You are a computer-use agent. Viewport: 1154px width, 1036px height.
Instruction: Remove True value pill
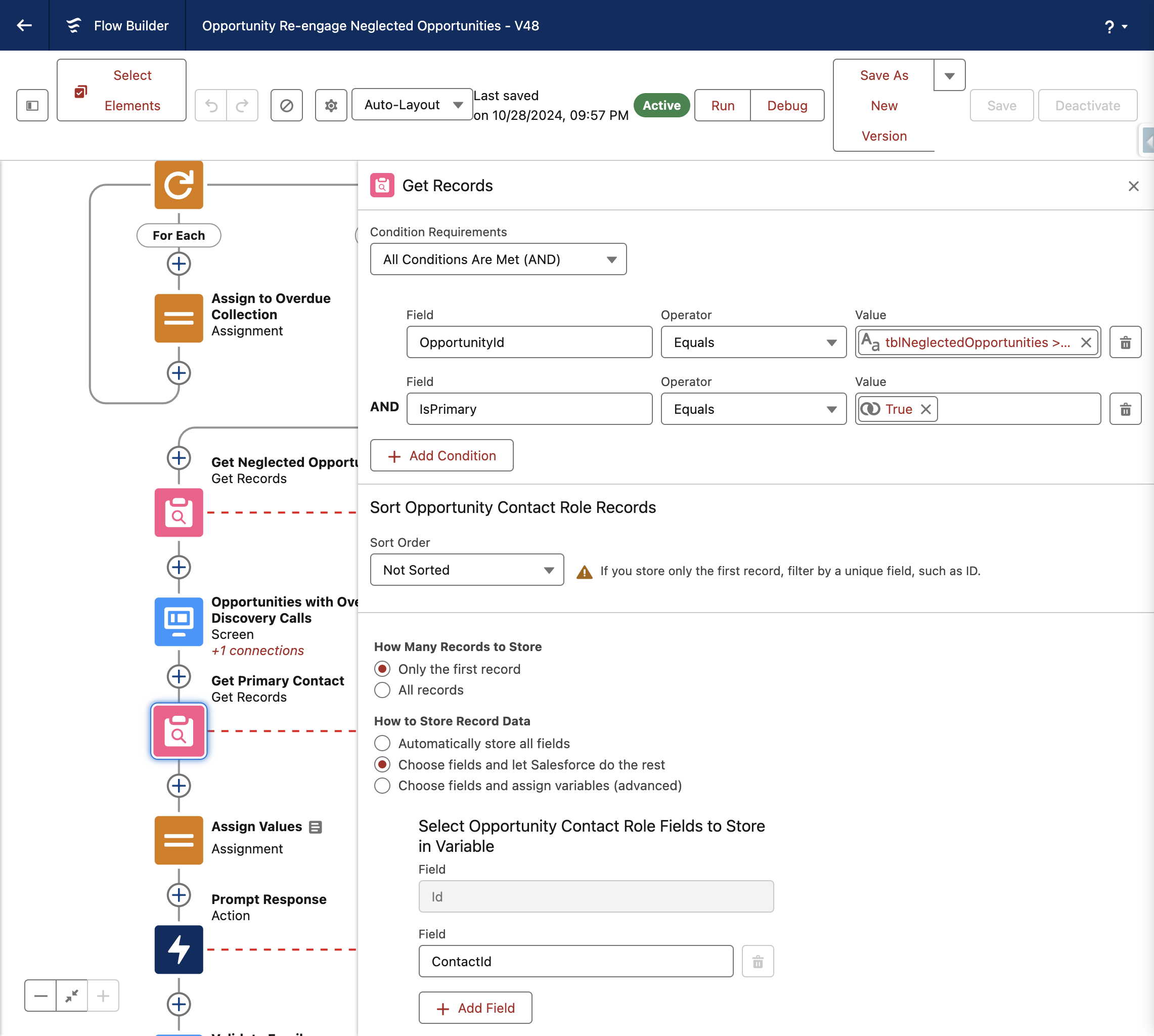pos(926,409)
